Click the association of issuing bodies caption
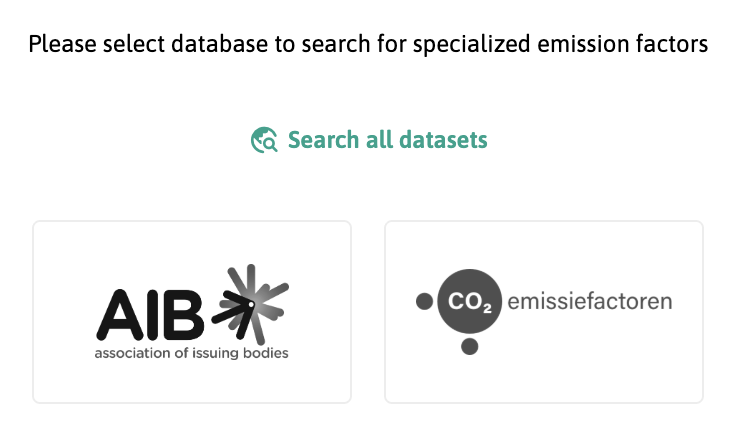The image size is (736, 432). [192, 353]
